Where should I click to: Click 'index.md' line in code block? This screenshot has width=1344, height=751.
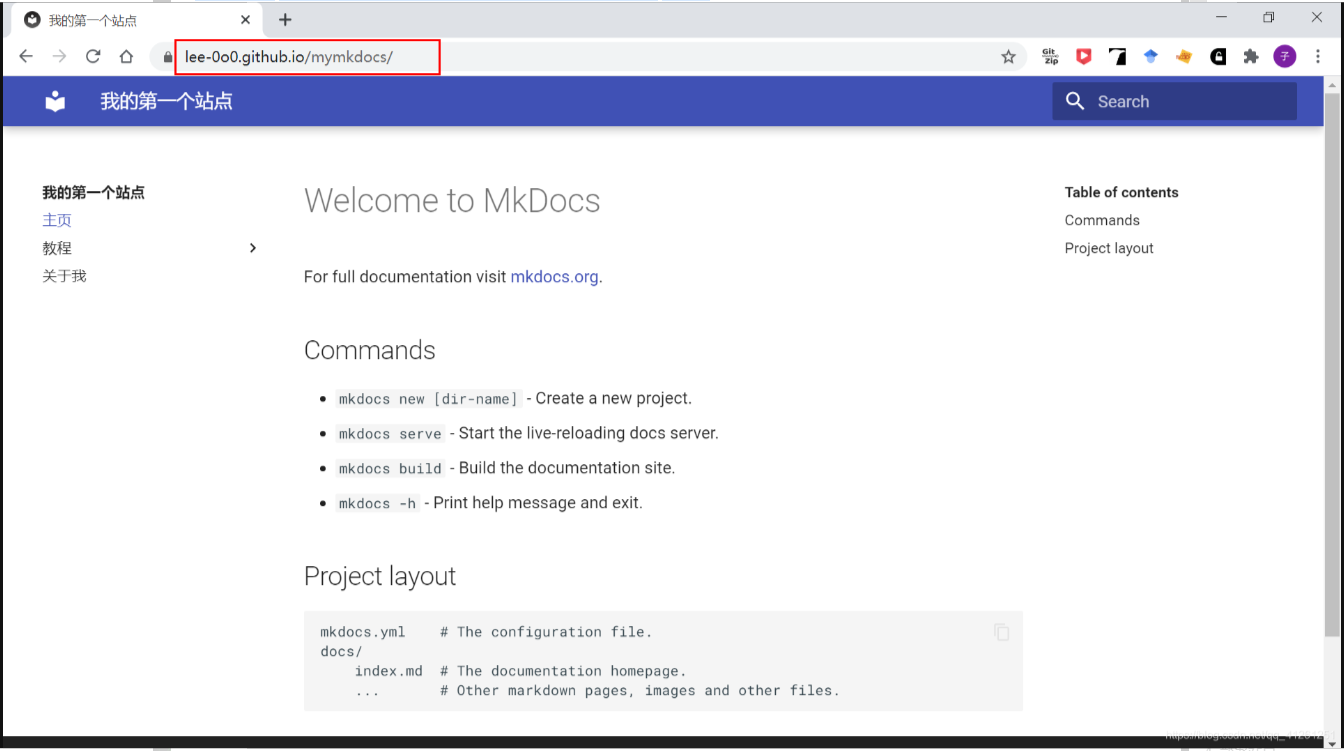pyautogui.click(x=521, y=671)
